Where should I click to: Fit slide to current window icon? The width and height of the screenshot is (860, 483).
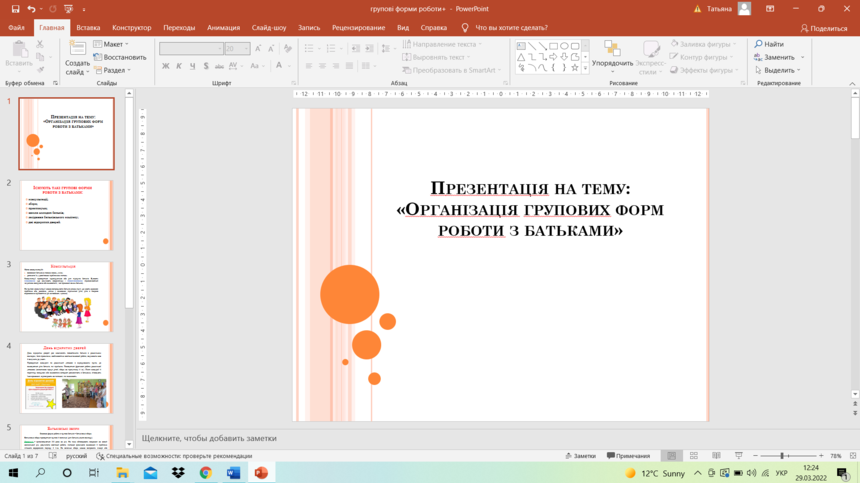[852, 456]
